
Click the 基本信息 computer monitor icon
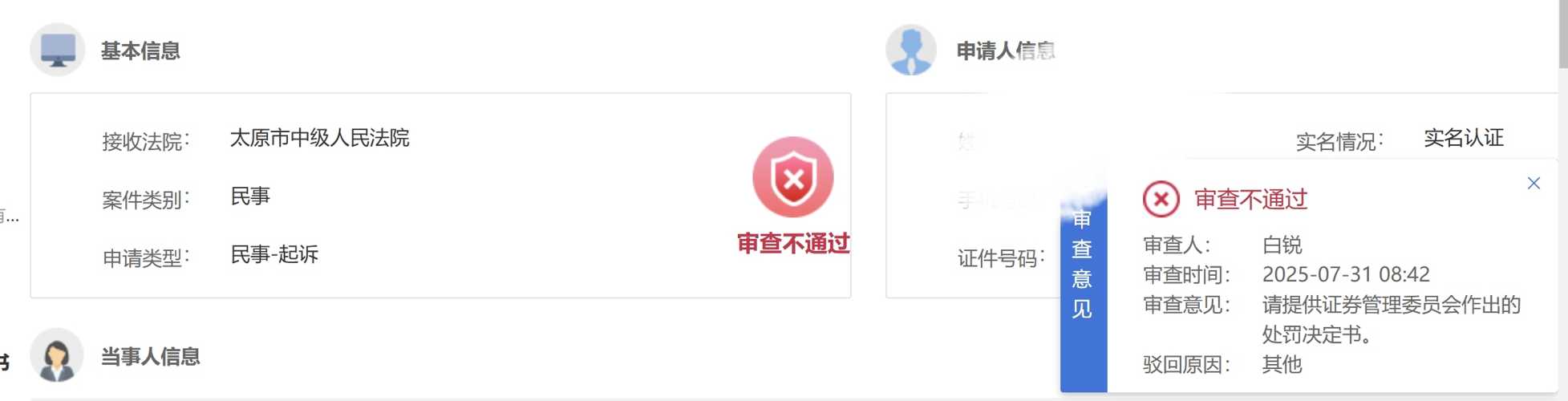(x=58, y=50)
